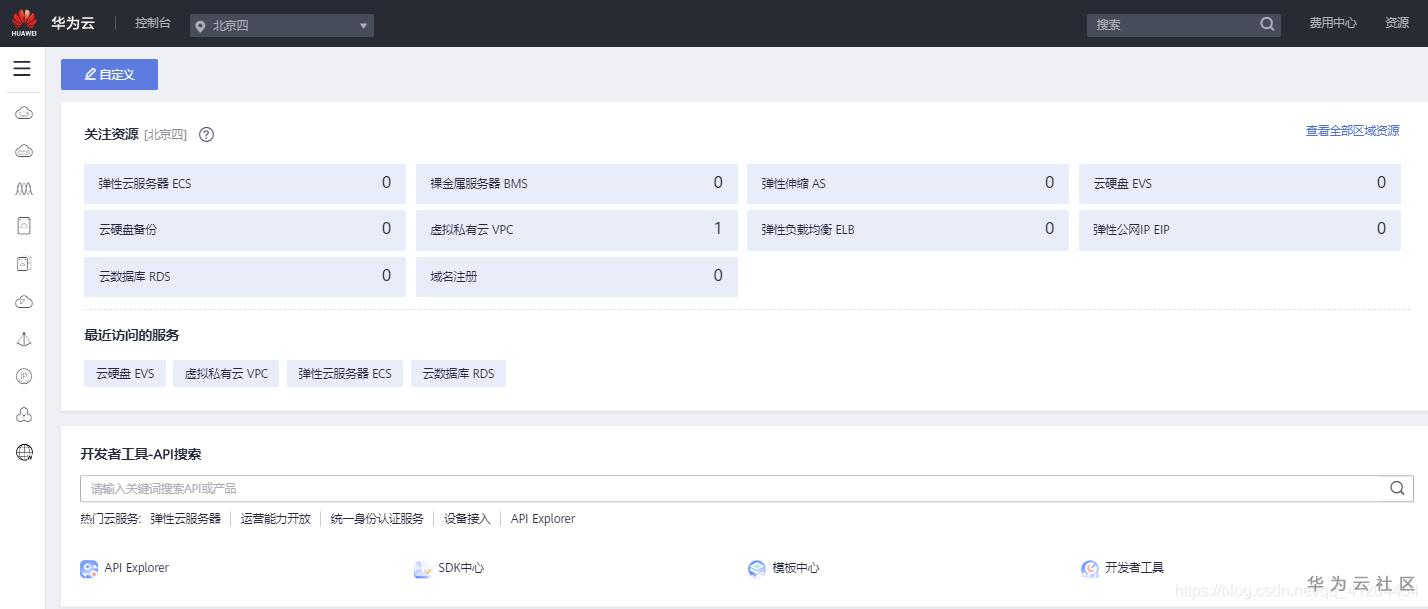Click hot service link API Explorer

543,519
